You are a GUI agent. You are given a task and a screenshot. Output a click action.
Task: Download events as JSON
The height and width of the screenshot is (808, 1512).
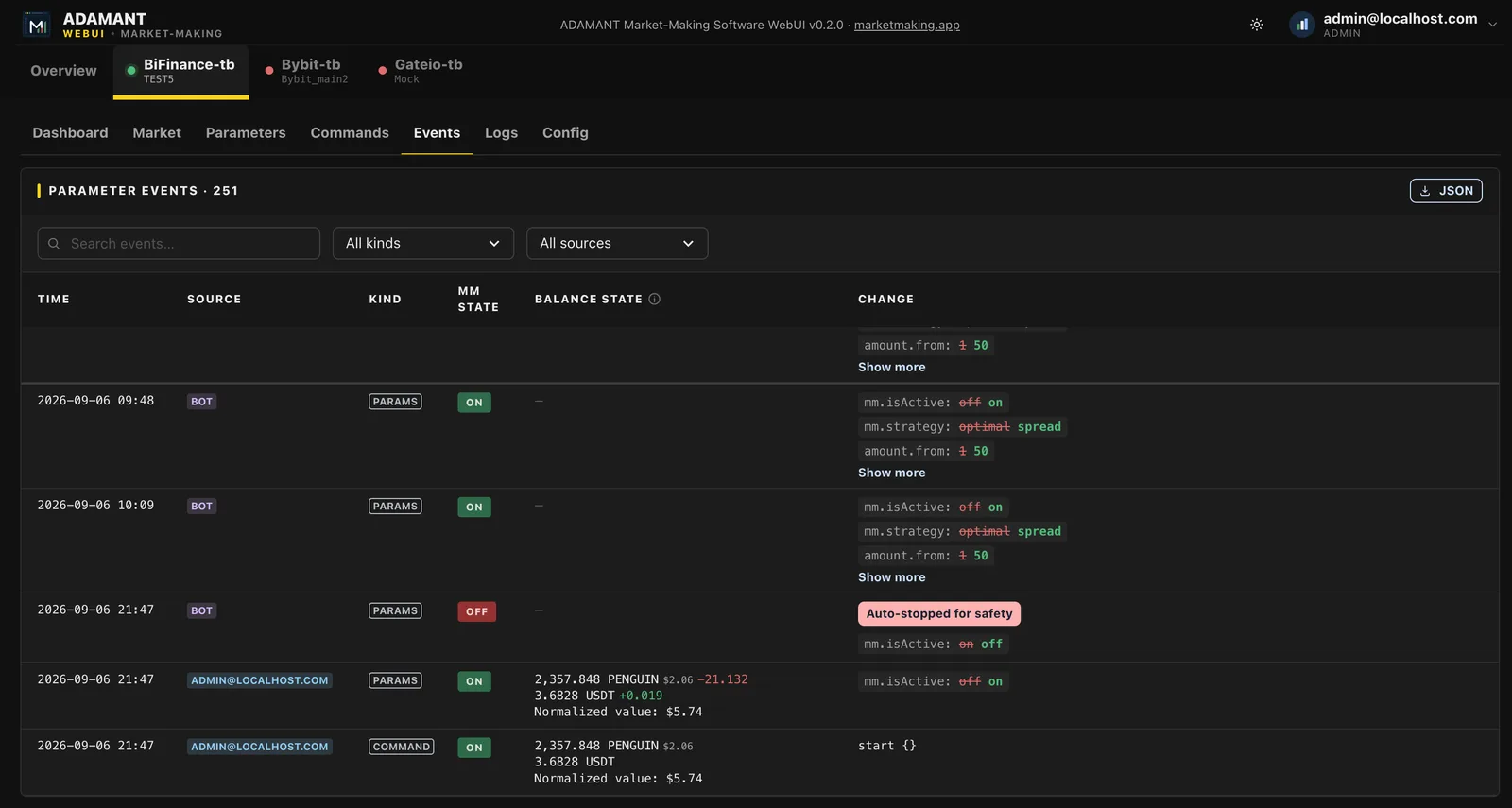coord(1446,191)
